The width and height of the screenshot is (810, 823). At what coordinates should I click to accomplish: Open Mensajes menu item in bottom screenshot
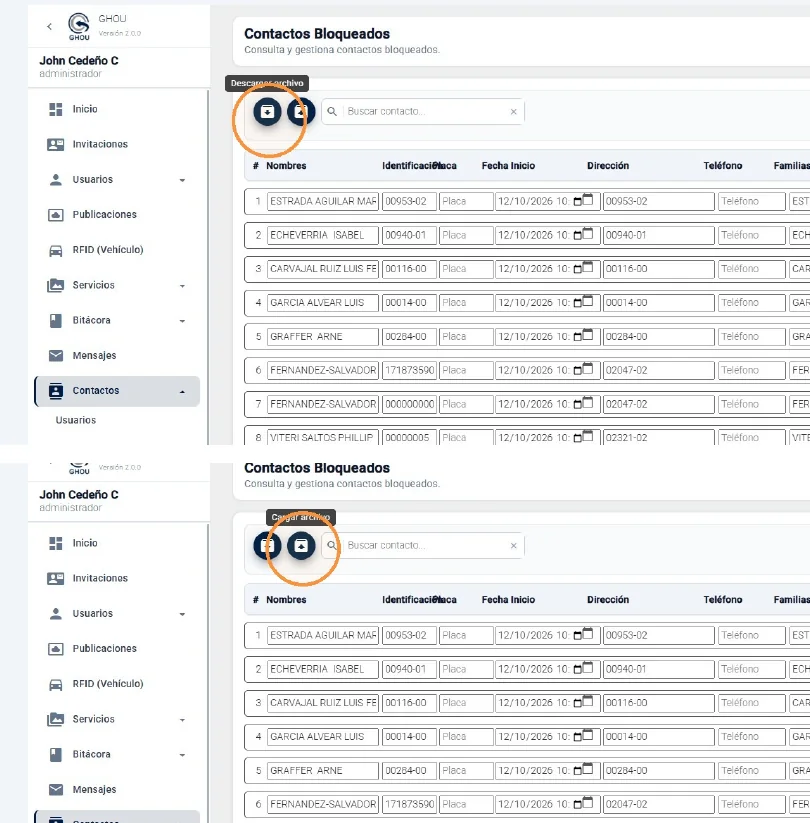coord(118,789)
